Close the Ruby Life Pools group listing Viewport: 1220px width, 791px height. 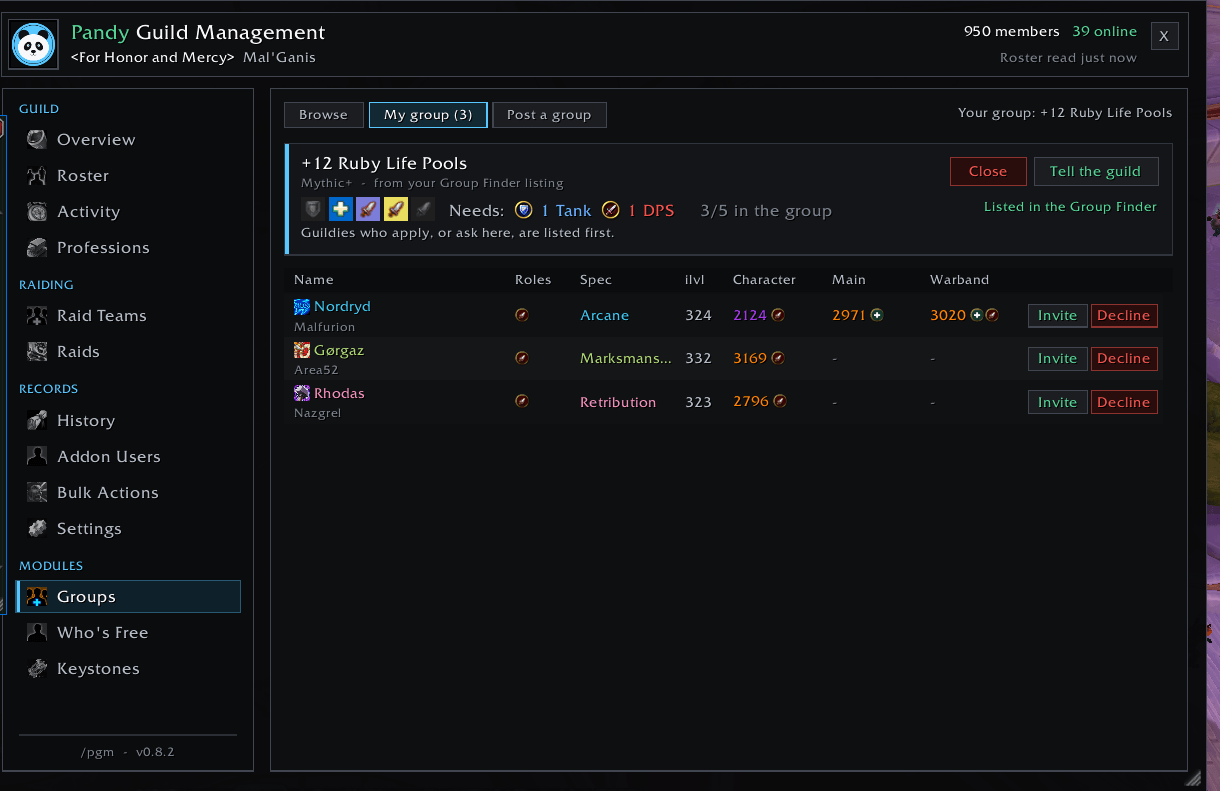click(x=988, y=171)
